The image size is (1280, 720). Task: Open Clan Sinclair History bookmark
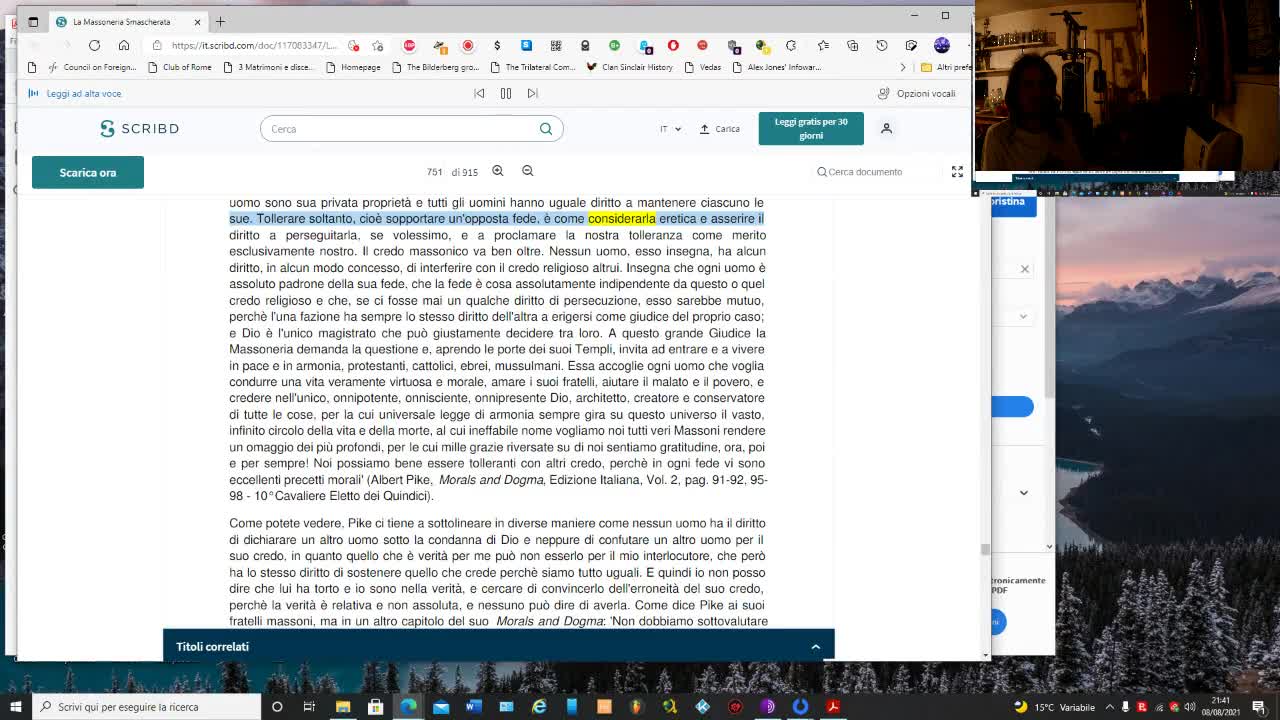click(630, 67)
